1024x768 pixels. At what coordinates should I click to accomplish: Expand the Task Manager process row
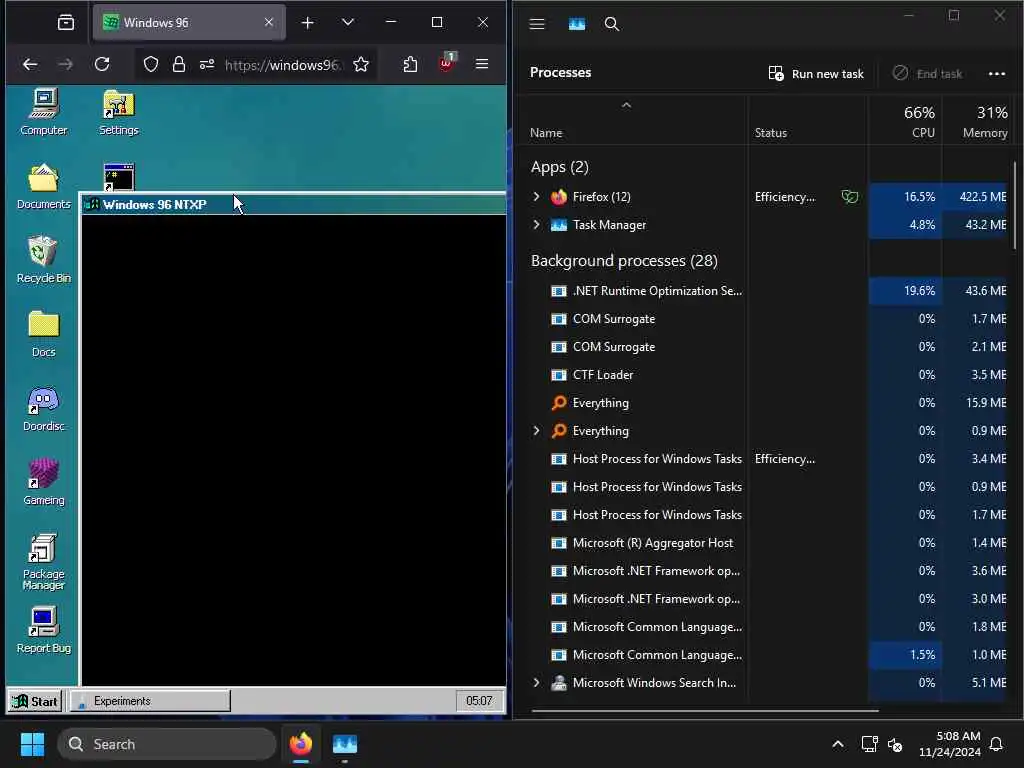(536, 225)
